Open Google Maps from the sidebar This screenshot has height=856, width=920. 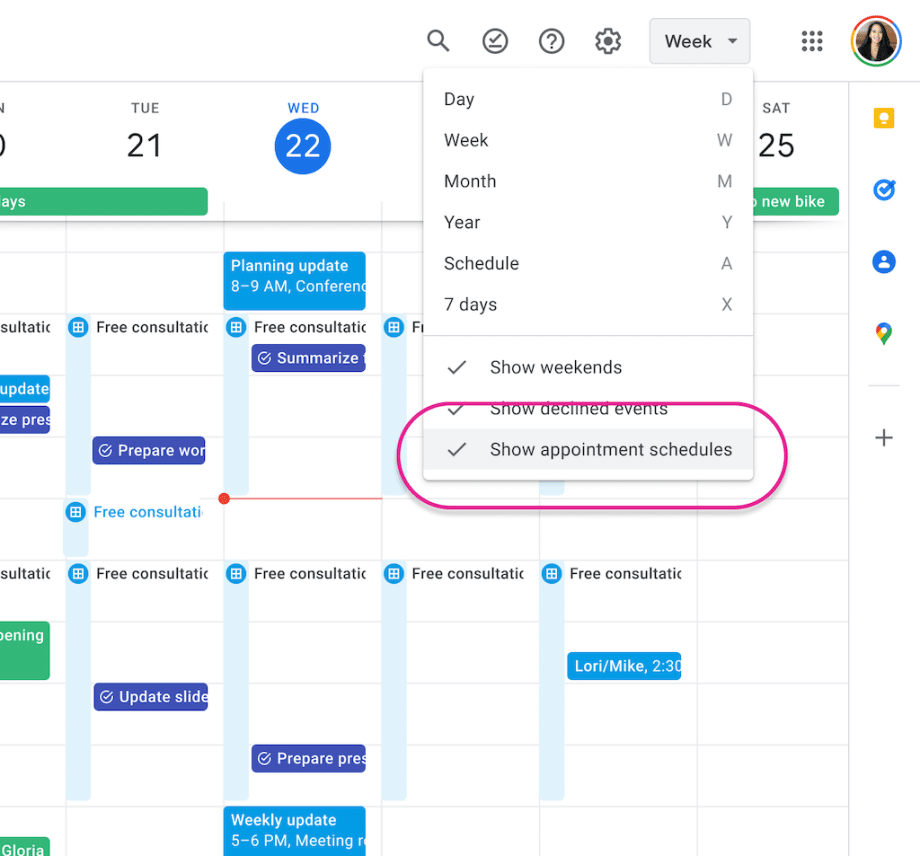click(x=883, y=334)
